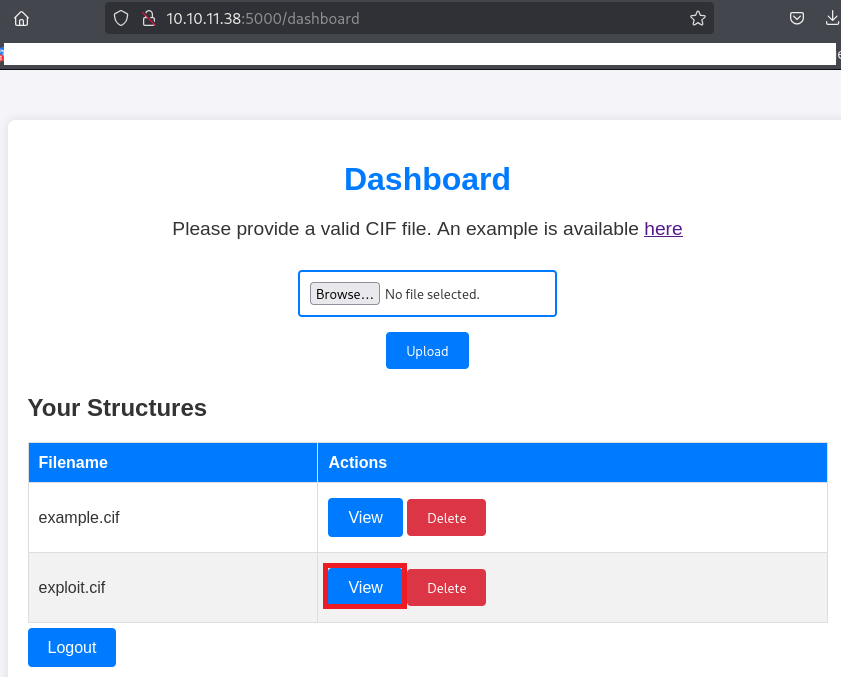Screen dimensions: 841x677
Task: Delete the example.cif structure
Action: click(446, 518)
